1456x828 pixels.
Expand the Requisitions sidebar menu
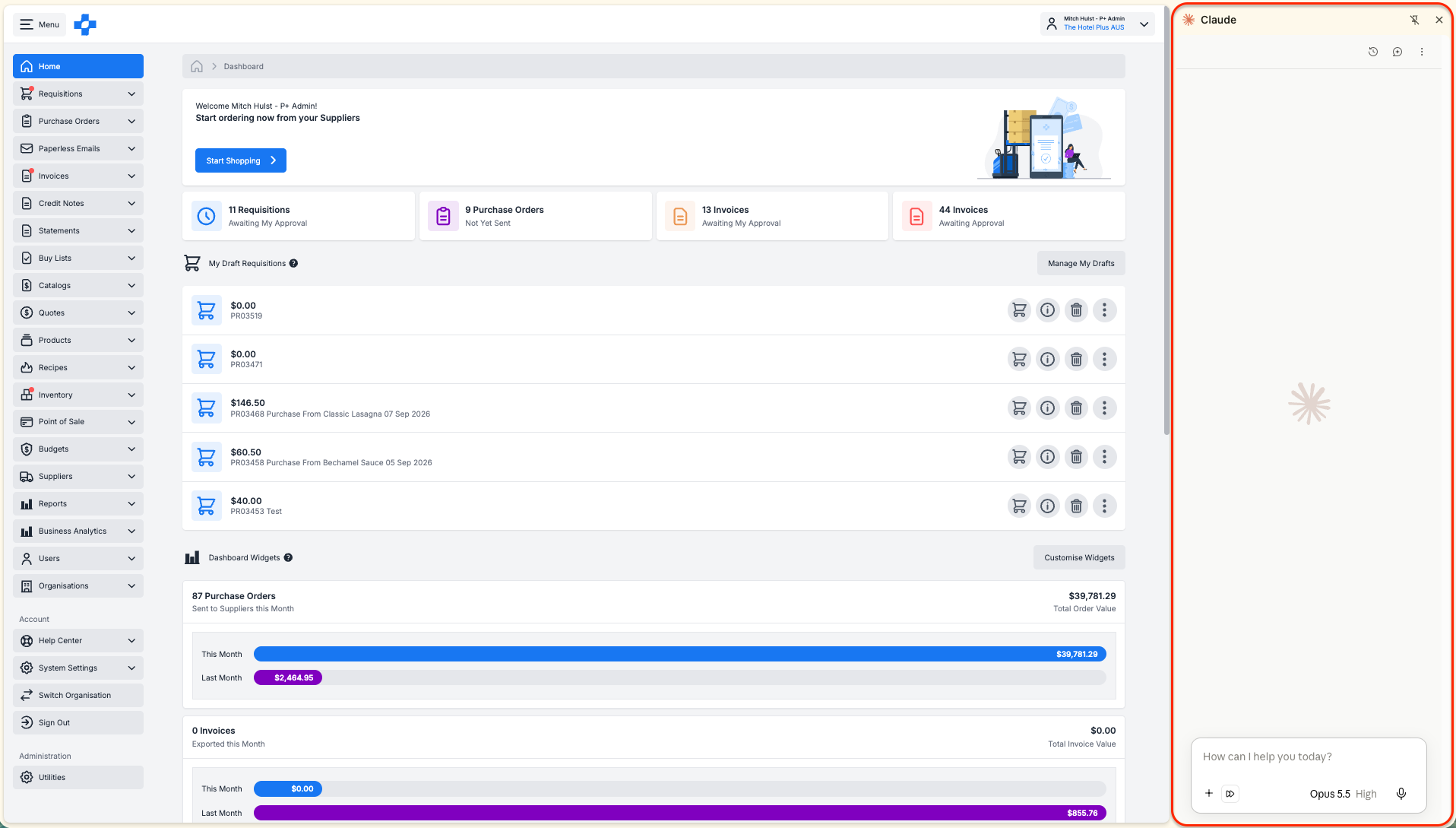[x=78, y=94]
